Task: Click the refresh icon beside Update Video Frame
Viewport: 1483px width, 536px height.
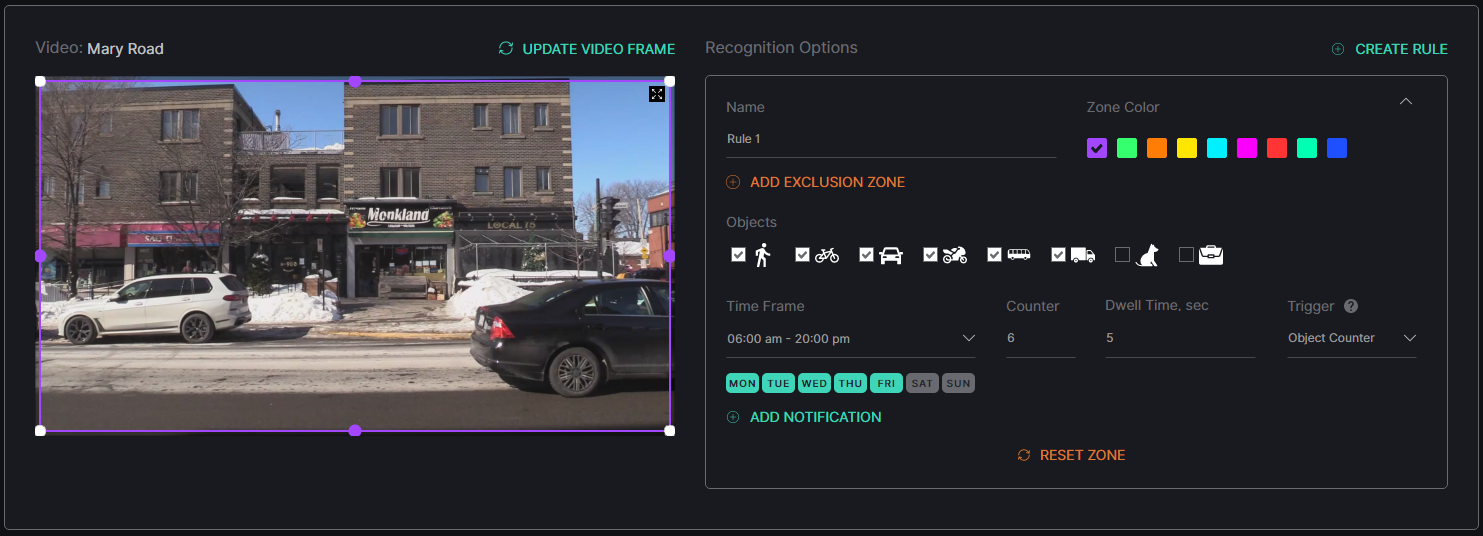Action: (506, 48)
